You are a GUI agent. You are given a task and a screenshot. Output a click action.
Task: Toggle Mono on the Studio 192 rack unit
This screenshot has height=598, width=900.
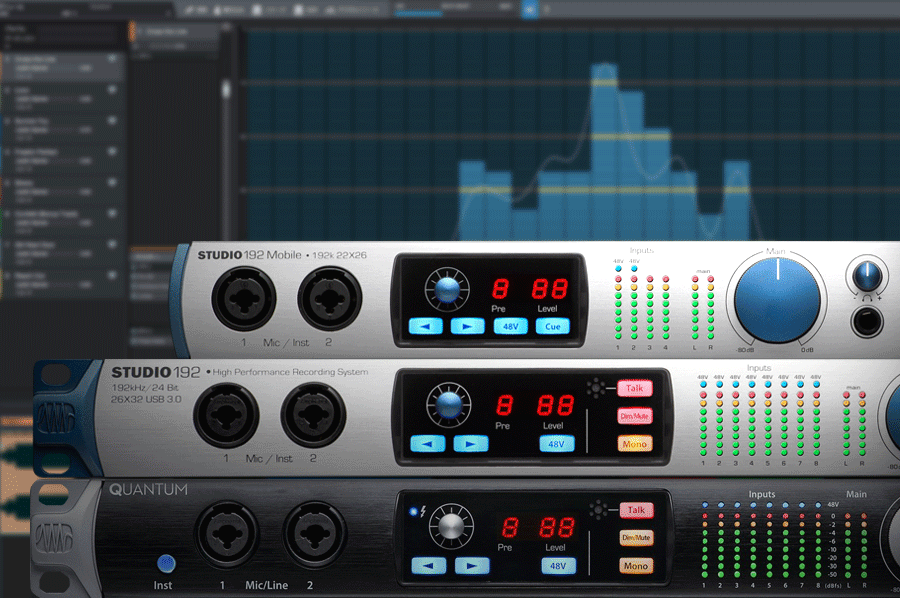(x=634, y=444)
